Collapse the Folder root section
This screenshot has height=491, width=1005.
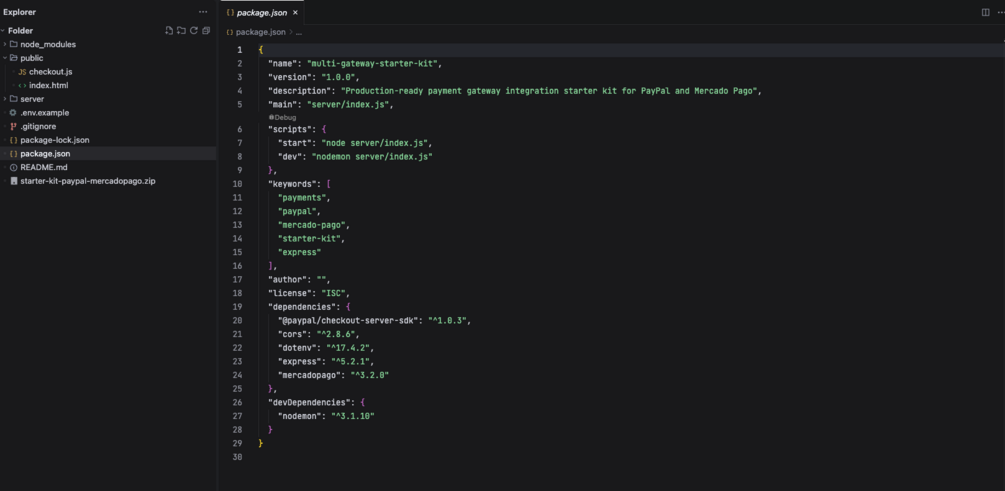click(x=4, y=31)
